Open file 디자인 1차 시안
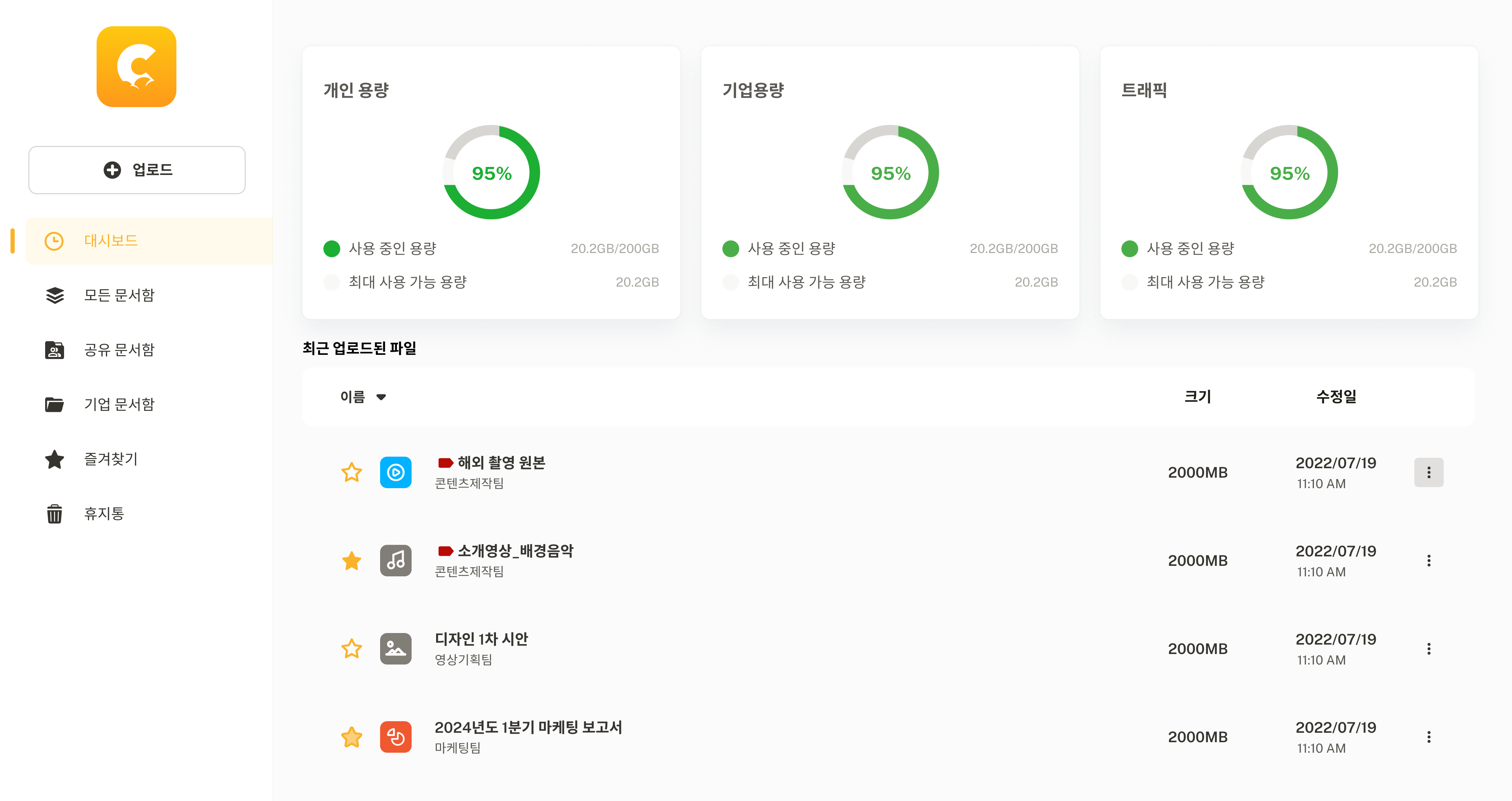This screenshot has width=1512, height=801. coord(481,639)
